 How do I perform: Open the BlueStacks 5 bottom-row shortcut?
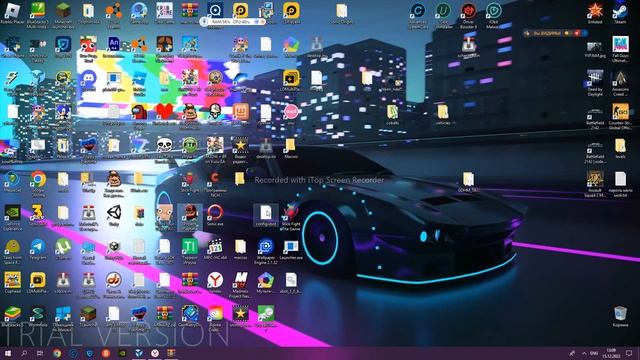[x=12, y=314]
